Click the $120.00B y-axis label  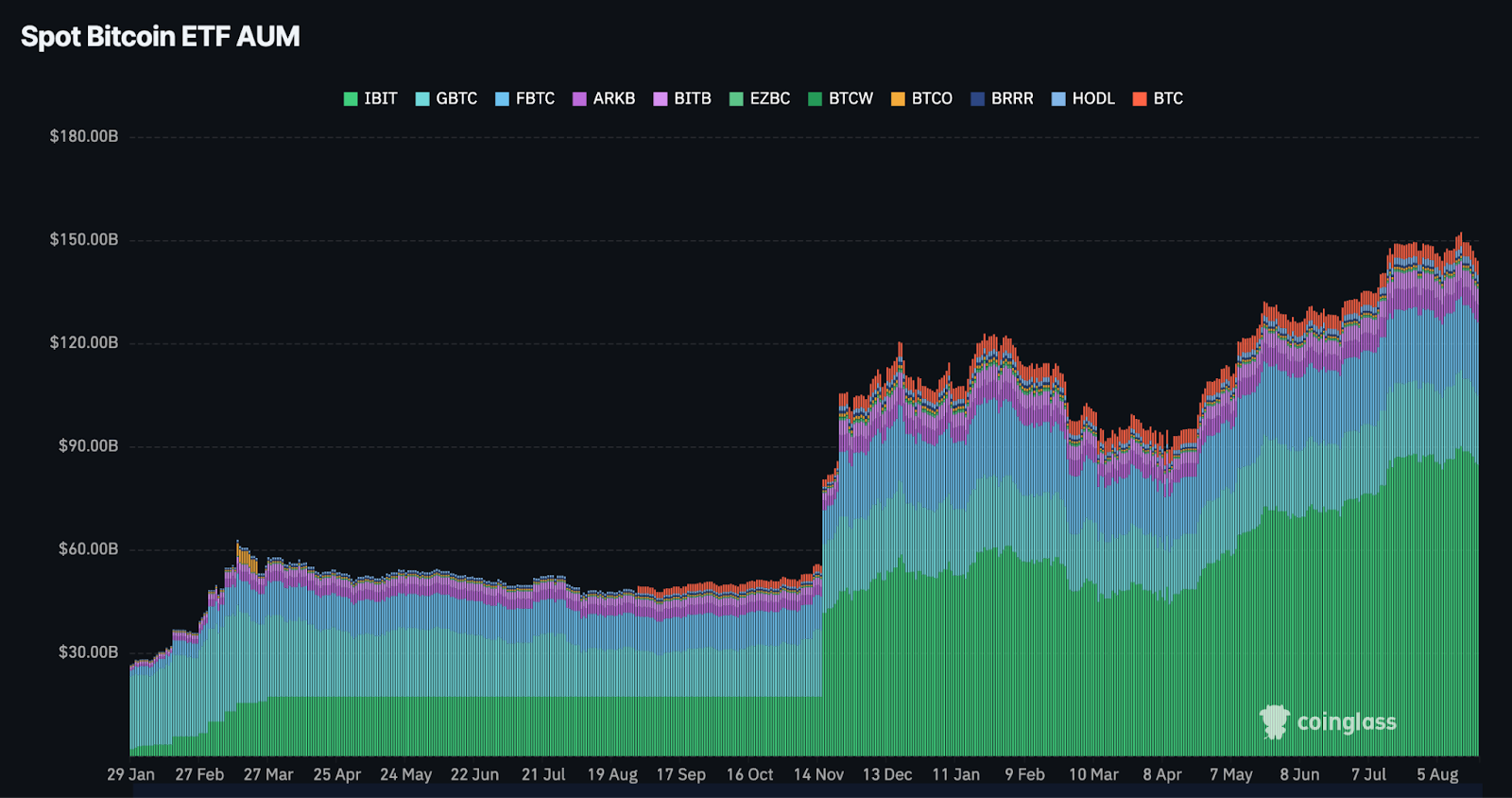(x=84, y=342)
